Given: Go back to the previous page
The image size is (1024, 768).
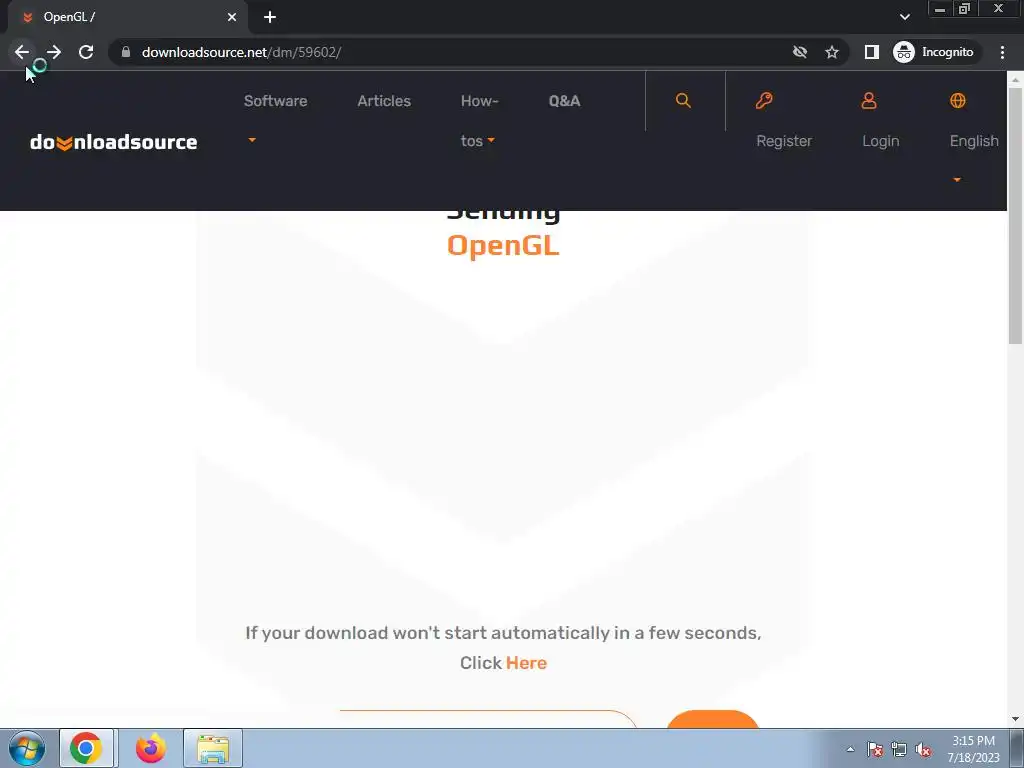Looking at the screenshot, I should 22,52.
